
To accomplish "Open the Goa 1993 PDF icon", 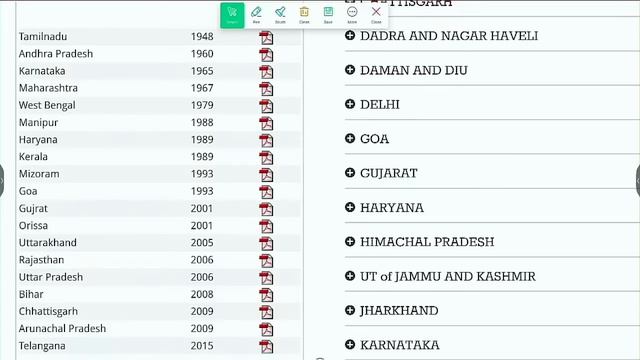I will (266, 192).
